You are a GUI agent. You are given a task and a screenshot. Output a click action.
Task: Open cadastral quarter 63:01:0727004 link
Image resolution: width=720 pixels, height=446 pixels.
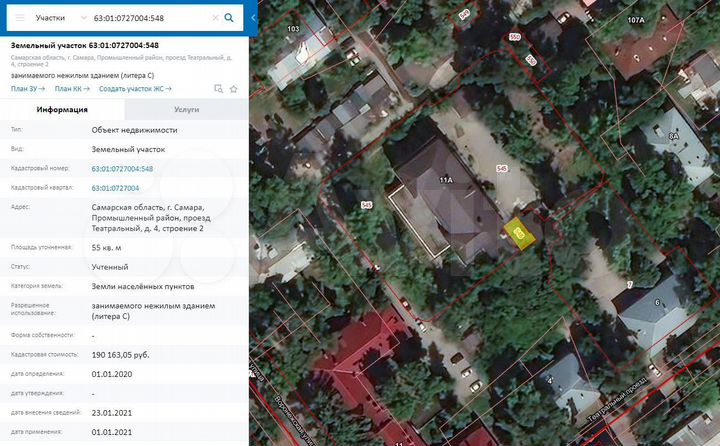(x=115, y=188)
